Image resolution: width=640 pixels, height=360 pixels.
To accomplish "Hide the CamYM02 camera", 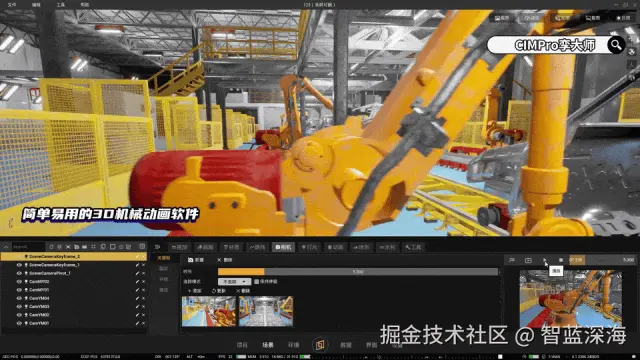I will pos(19,315).
